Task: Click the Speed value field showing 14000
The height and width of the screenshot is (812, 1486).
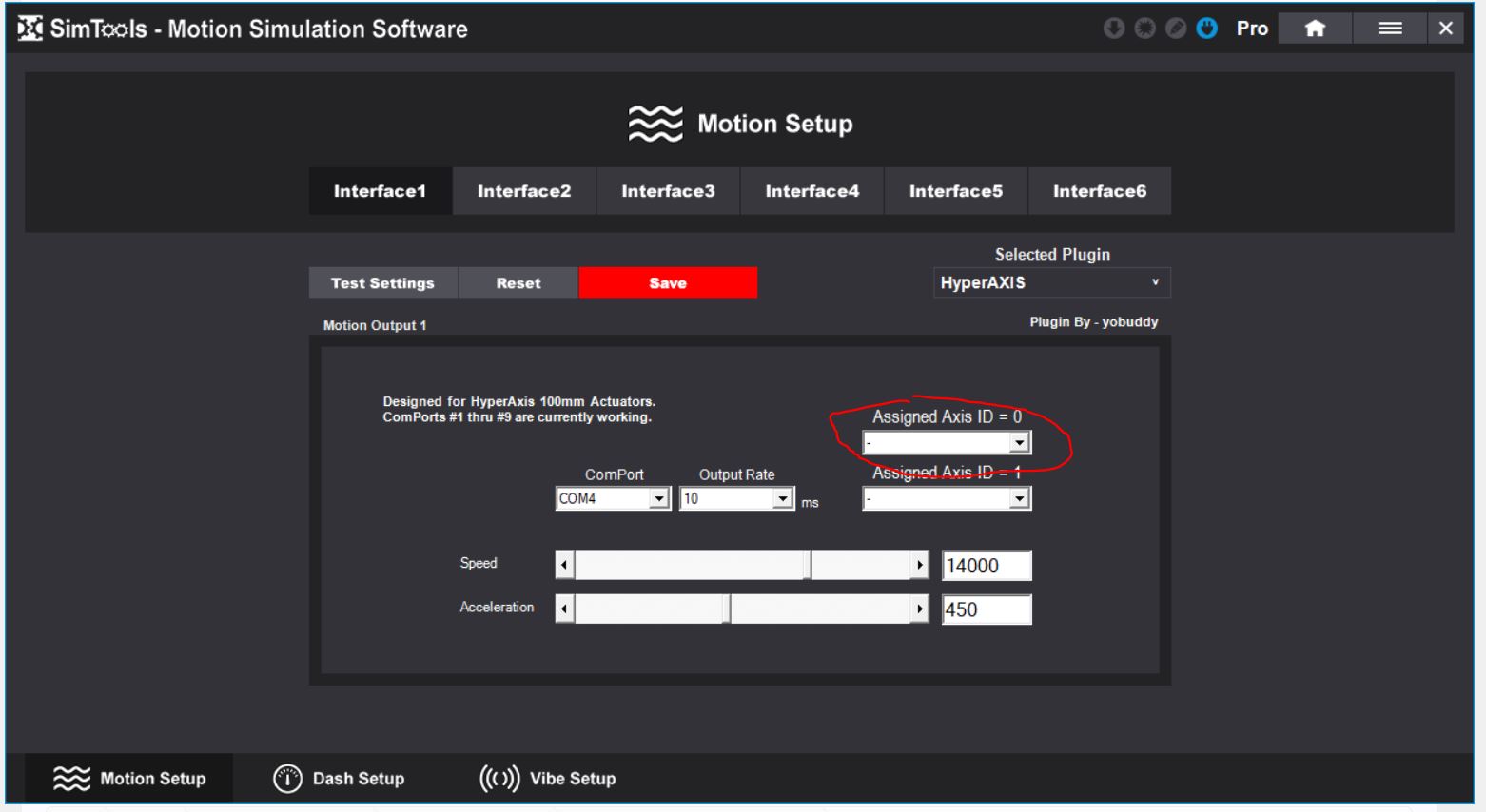Action: 987,566
